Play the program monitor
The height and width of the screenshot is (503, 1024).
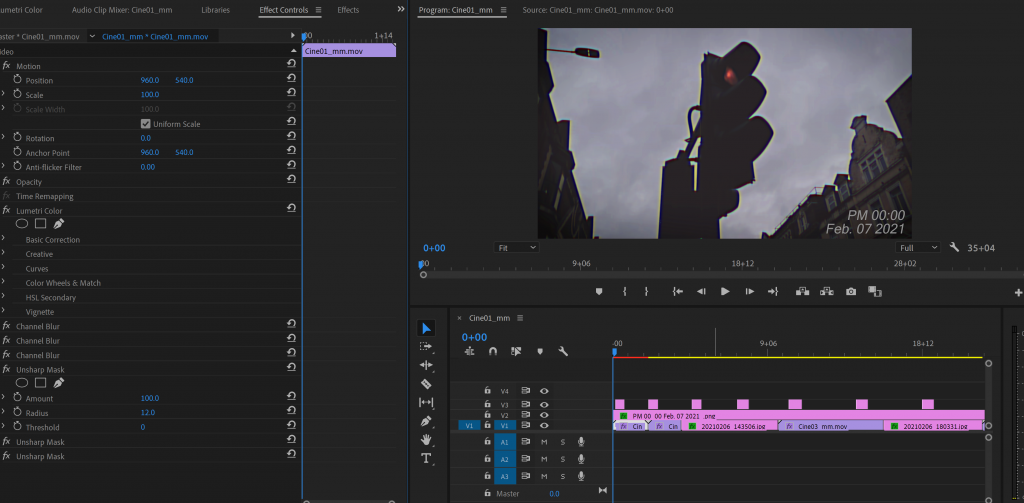pyautogui.click(x=725, y=292)
